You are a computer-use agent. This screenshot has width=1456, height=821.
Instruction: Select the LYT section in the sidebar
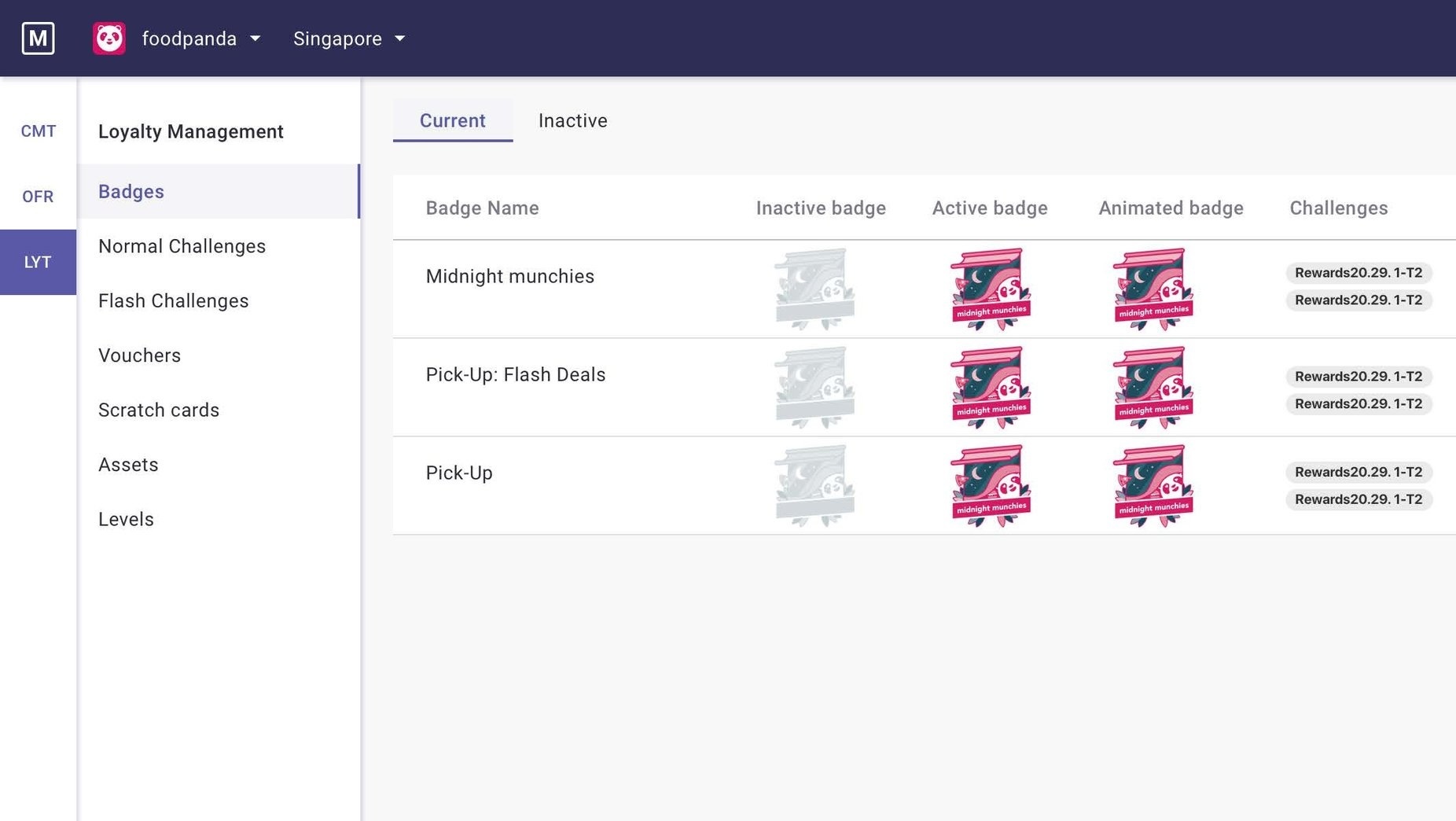click(x=38, y=262)
